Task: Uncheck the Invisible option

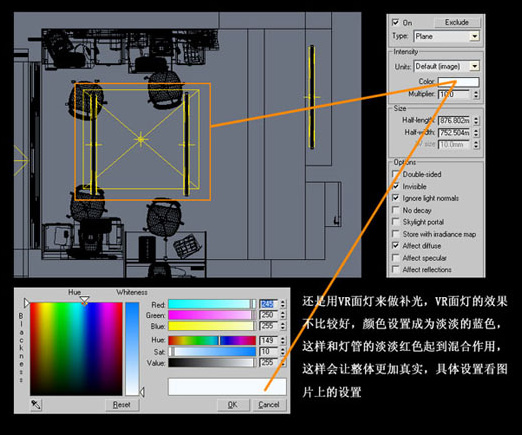Action: click(395, 186)
